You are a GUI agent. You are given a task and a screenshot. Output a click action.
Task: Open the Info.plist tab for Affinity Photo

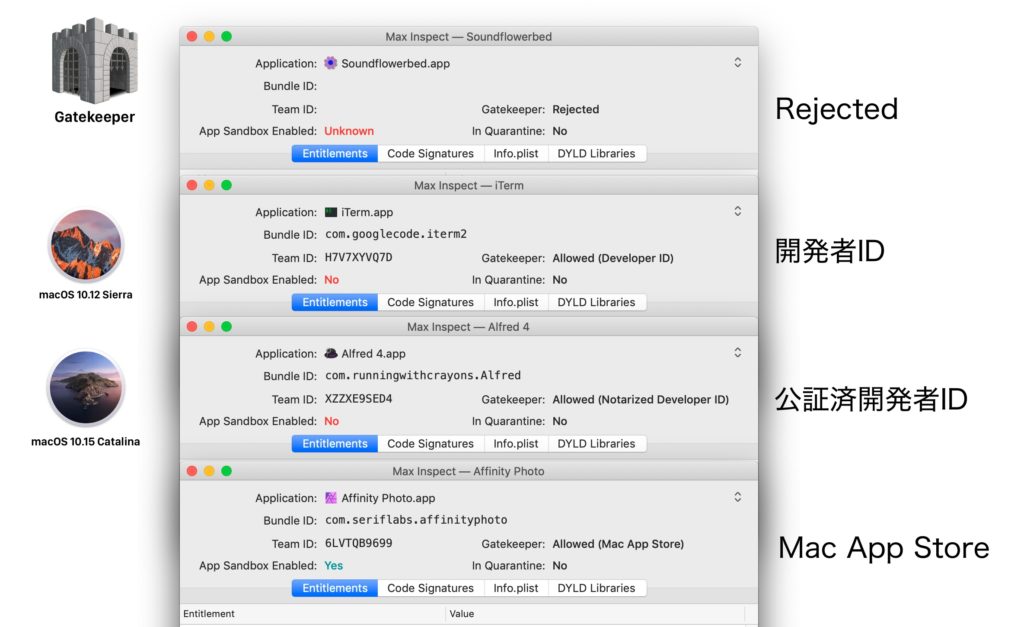pos(516,587)
